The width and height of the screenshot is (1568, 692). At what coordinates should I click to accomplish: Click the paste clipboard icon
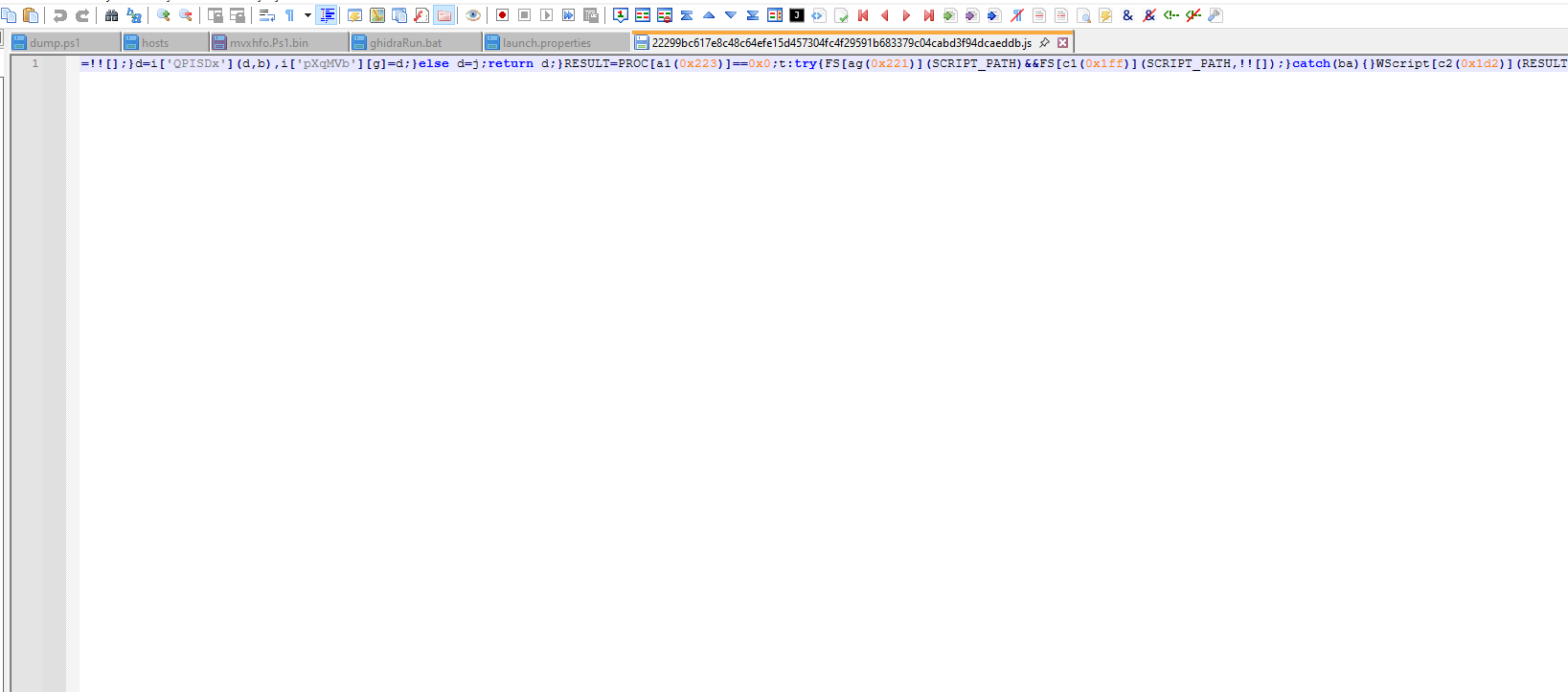(31, 15)
